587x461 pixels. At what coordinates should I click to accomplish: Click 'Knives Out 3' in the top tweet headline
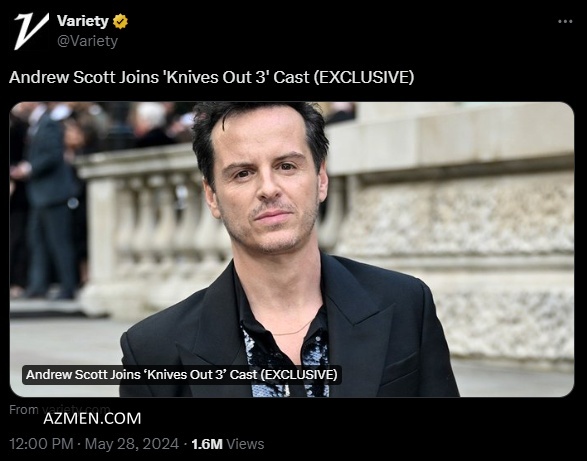[x=217, y=77]
